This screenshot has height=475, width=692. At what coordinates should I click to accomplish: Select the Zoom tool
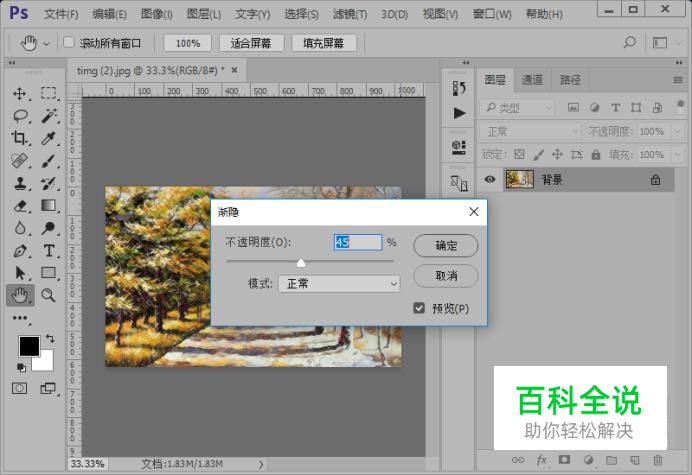click(48, 295)
